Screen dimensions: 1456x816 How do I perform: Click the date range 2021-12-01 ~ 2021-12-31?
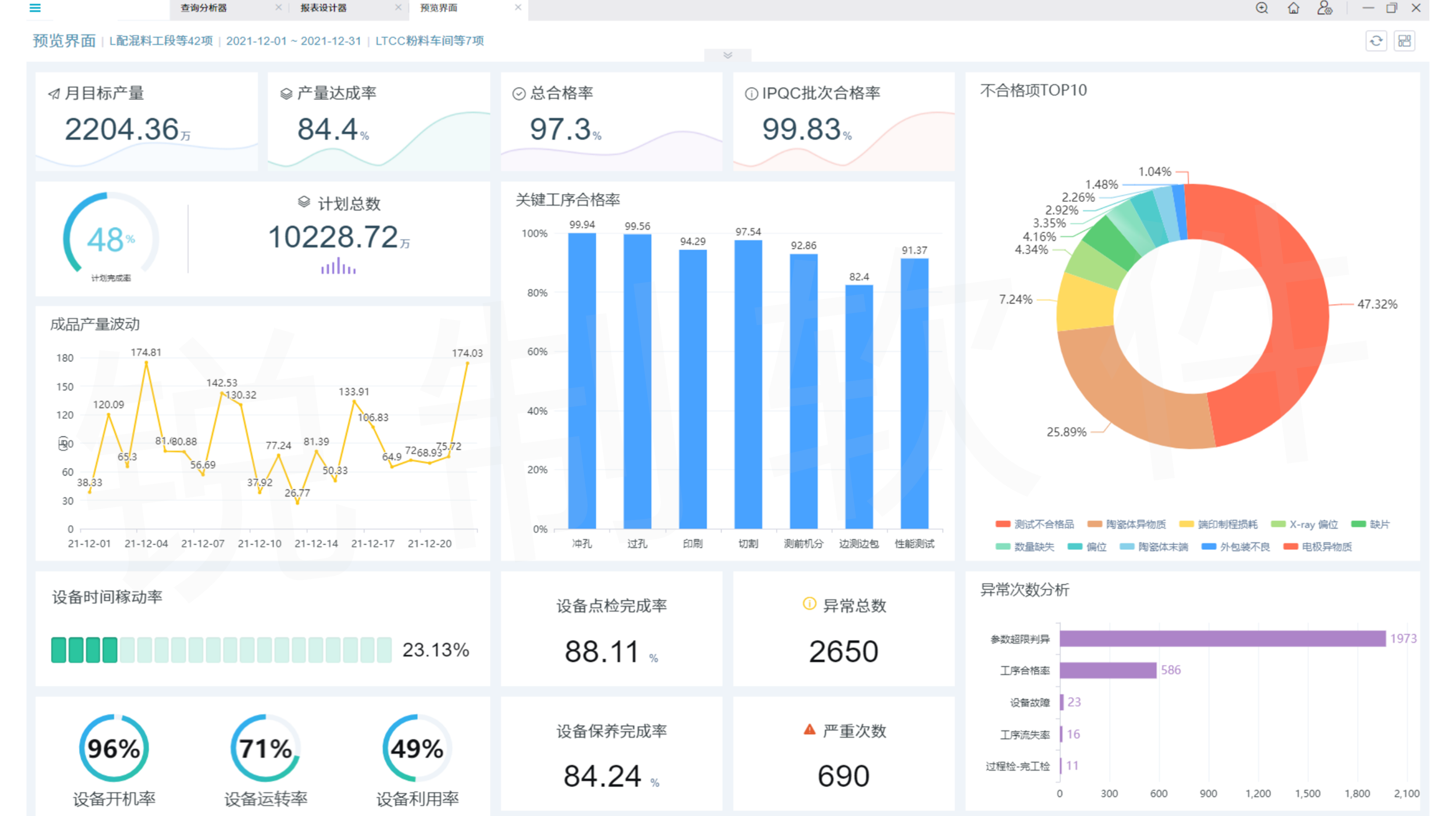[x=293, y=41]
